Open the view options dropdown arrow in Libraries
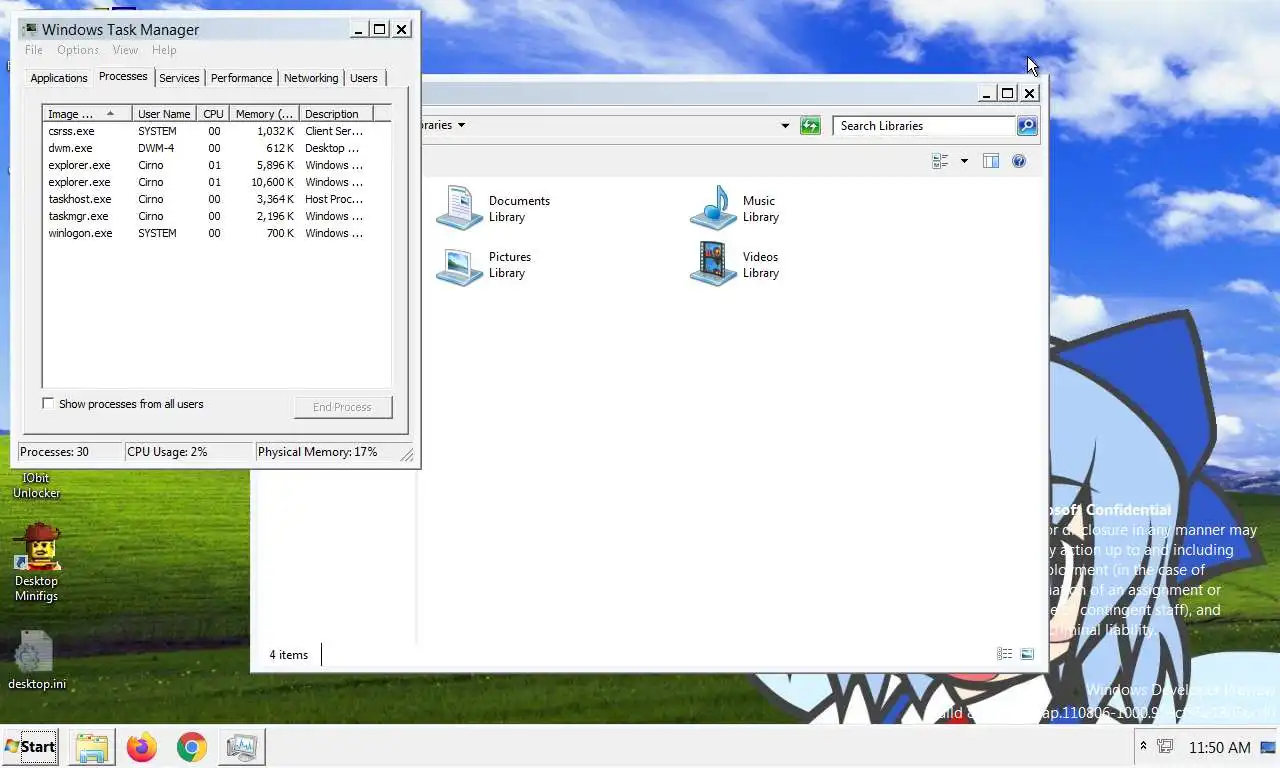This screenshot has width=1280, height=768. click(964, 161)
